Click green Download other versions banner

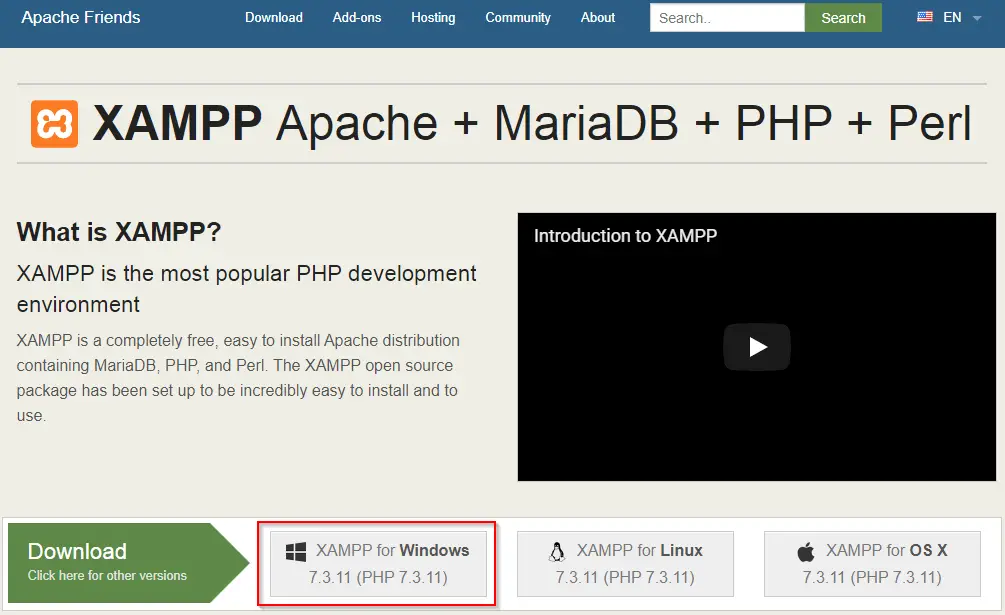click(128, 563)
